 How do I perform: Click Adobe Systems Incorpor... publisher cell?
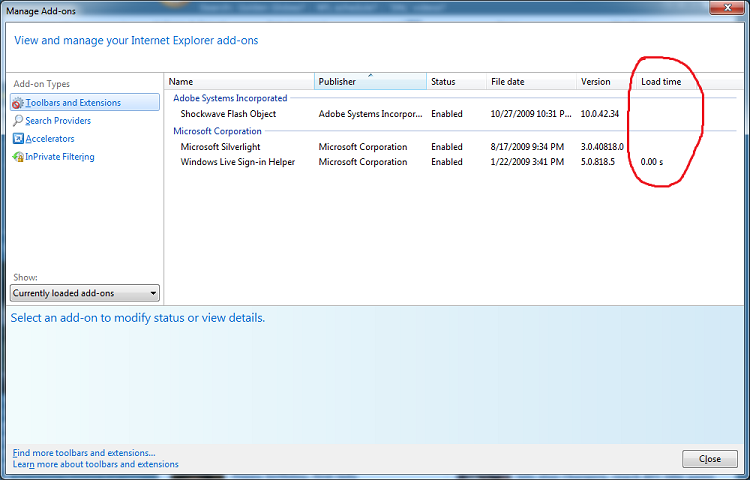370,114
